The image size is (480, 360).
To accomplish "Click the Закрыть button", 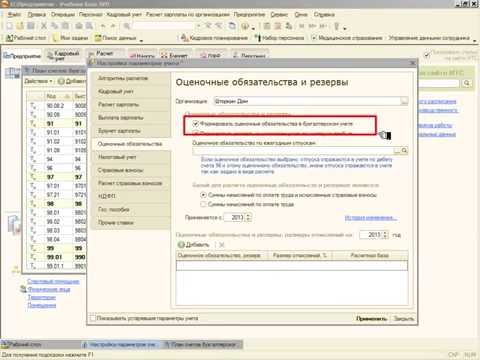I will tap(403, 318).
